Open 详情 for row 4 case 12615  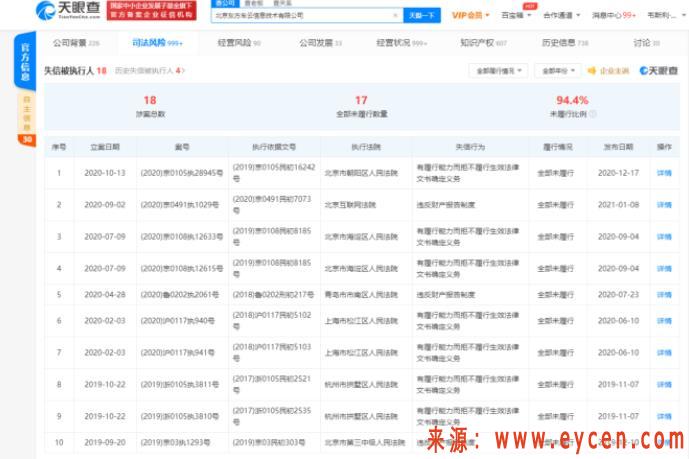[x=664, y=268]
